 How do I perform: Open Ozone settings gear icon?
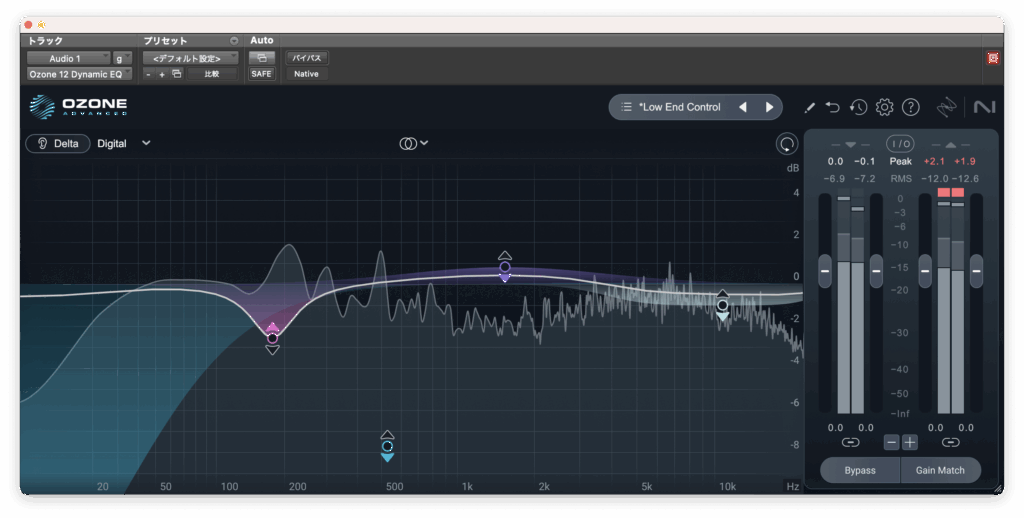point(884,107)
